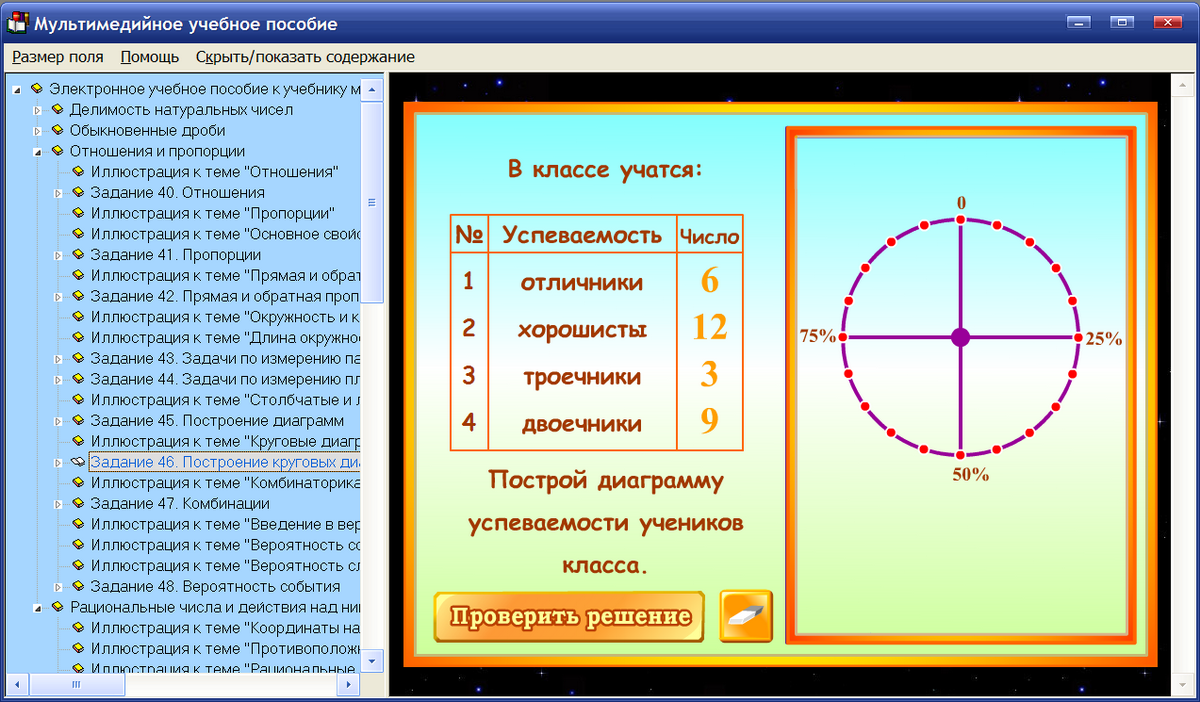Collapse the "Отношения и пропорции" branch

point(36,151)
